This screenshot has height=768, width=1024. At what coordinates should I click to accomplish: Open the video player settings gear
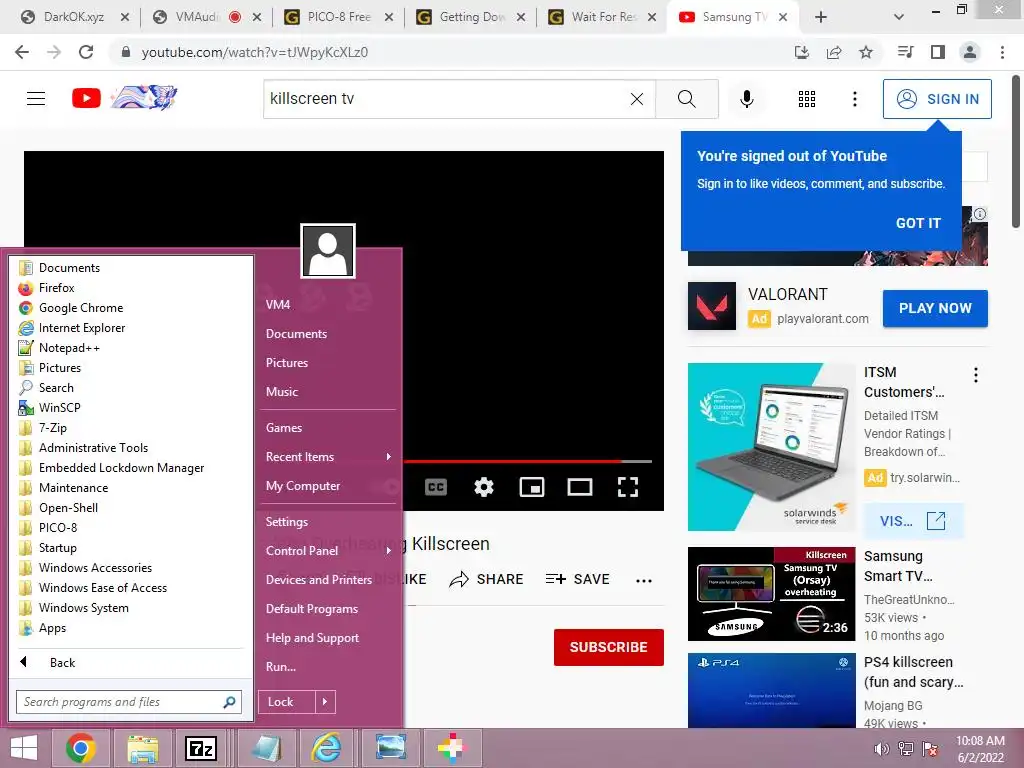click(484, 487)
